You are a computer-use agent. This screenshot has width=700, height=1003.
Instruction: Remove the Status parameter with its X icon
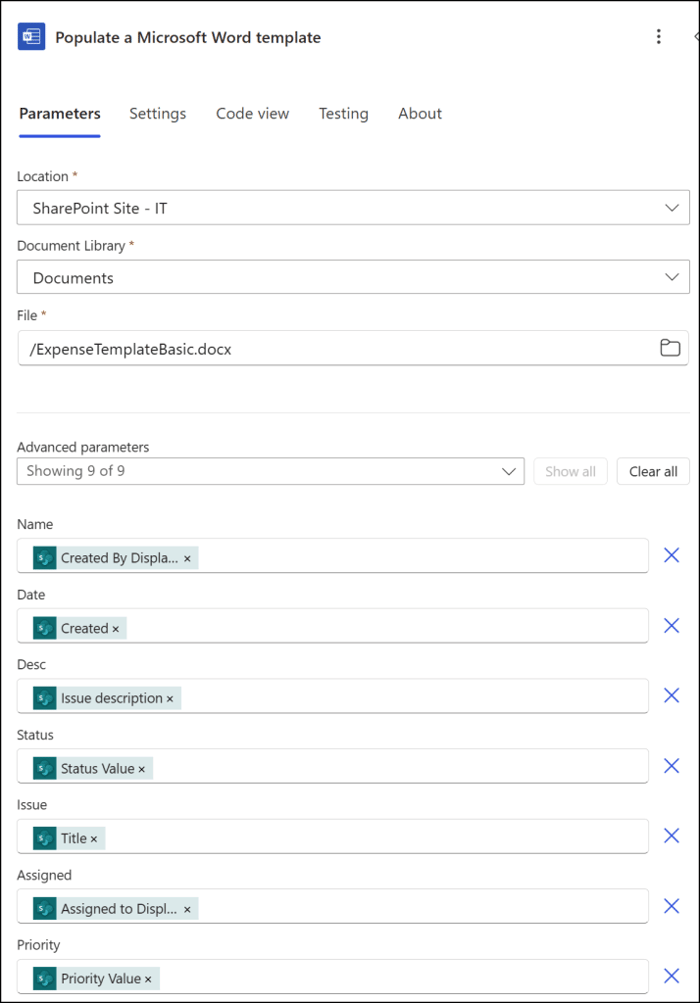point(671,766)
